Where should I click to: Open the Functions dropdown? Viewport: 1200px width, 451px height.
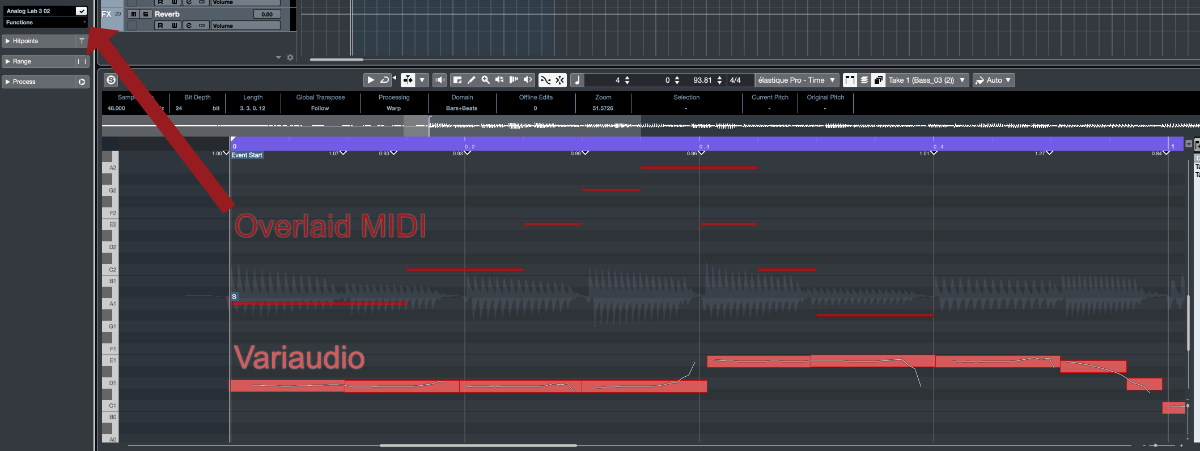(45, 21)
